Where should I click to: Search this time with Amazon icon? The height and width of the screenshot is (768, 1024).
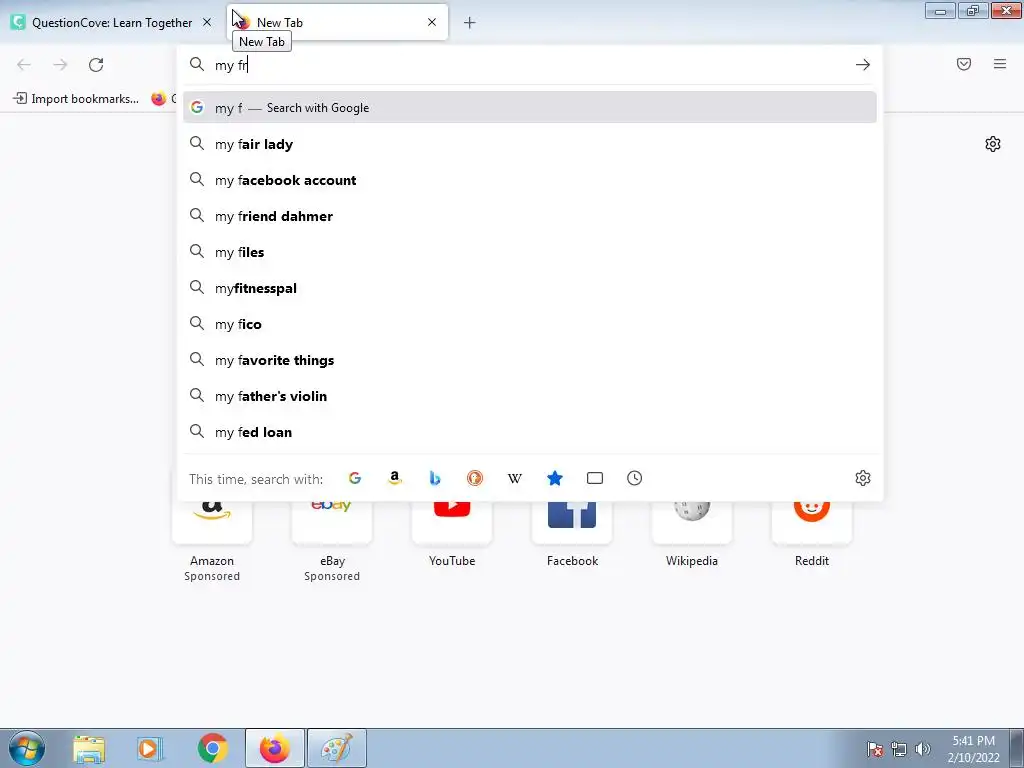point(394,478)
